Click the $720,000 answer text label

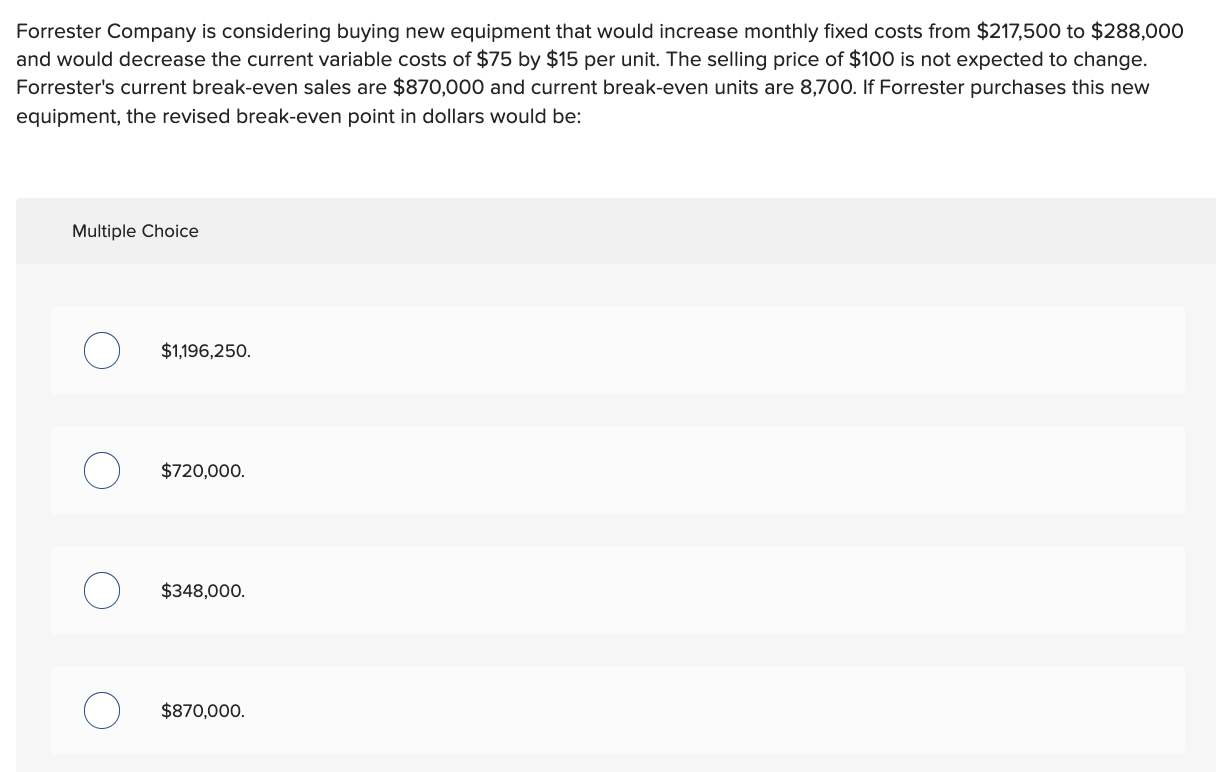coord(202,471)
